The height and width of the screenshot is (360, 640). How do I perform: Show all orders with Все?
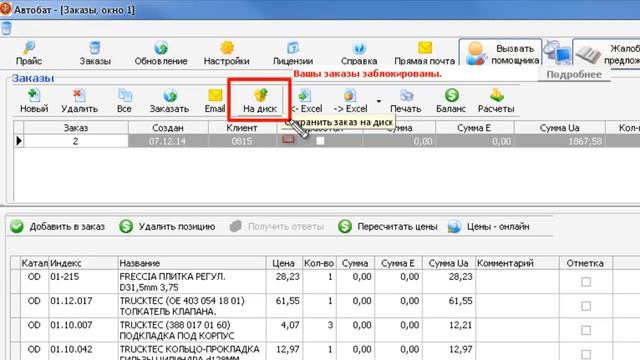tap(124, 101)
